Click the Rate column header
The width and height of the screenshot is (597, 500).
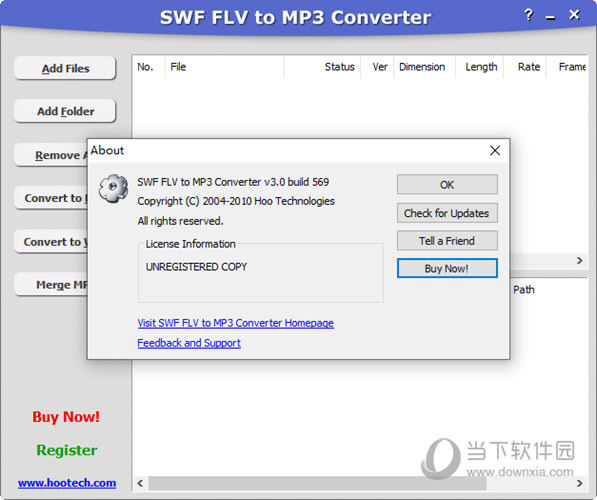(x=525, y=67)
